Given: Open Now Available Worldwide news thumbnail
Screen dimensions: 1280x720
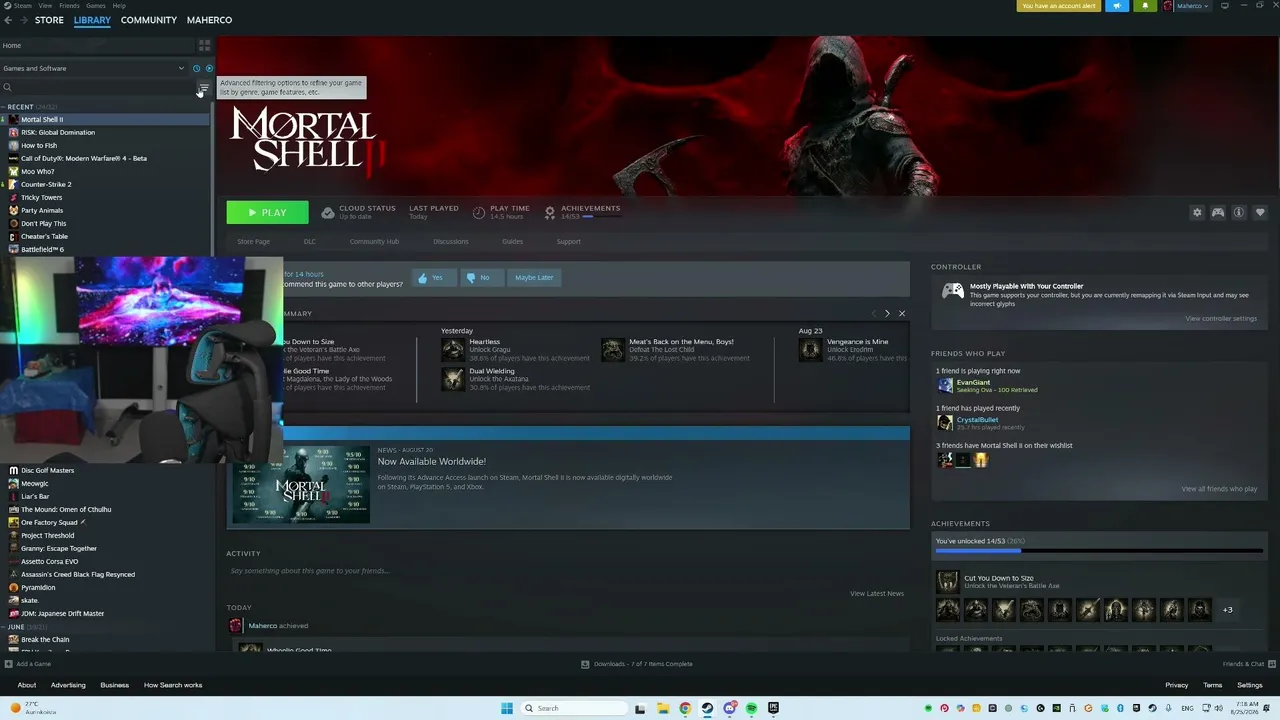Looking at the screenshot, I should pos(301,484).
